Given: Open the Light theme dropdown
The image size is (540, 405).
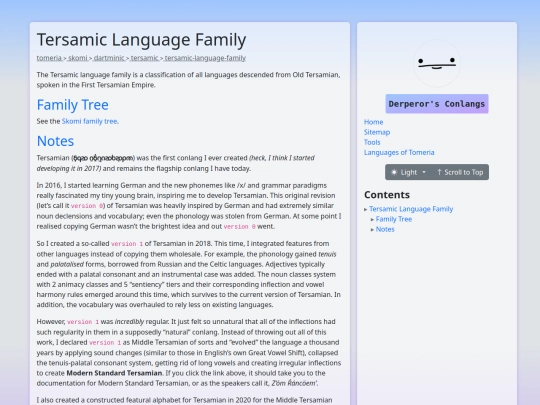Looking at the screenshot, I should (x=408, y=172).
